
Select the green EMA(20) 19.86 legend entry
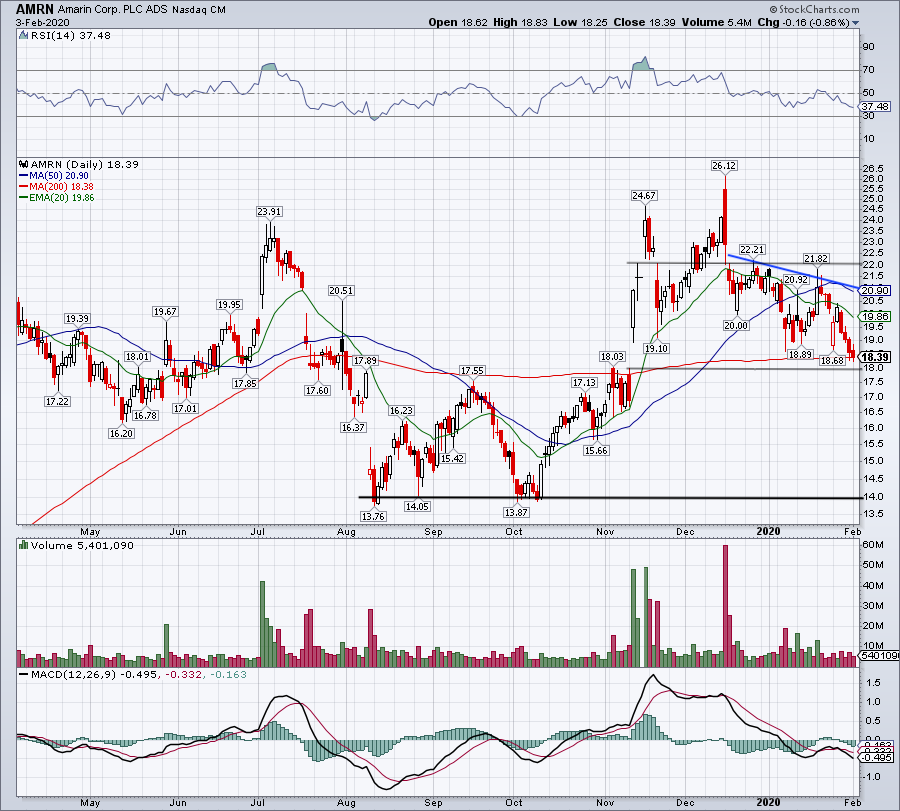[56, 197]
